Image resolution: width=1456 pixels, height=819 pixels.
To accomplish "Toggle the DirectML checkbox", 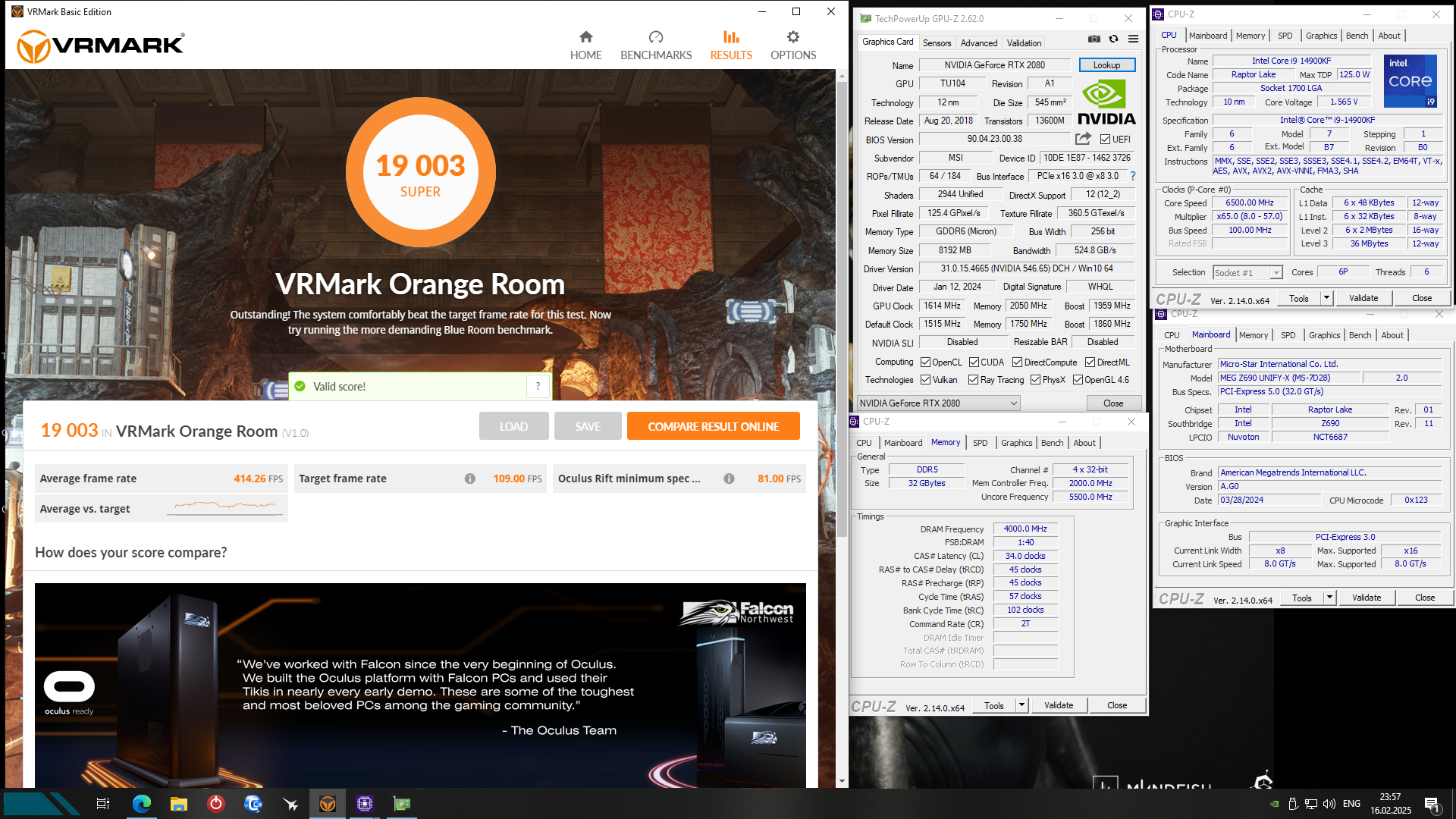I will (x=1090, y=362).
